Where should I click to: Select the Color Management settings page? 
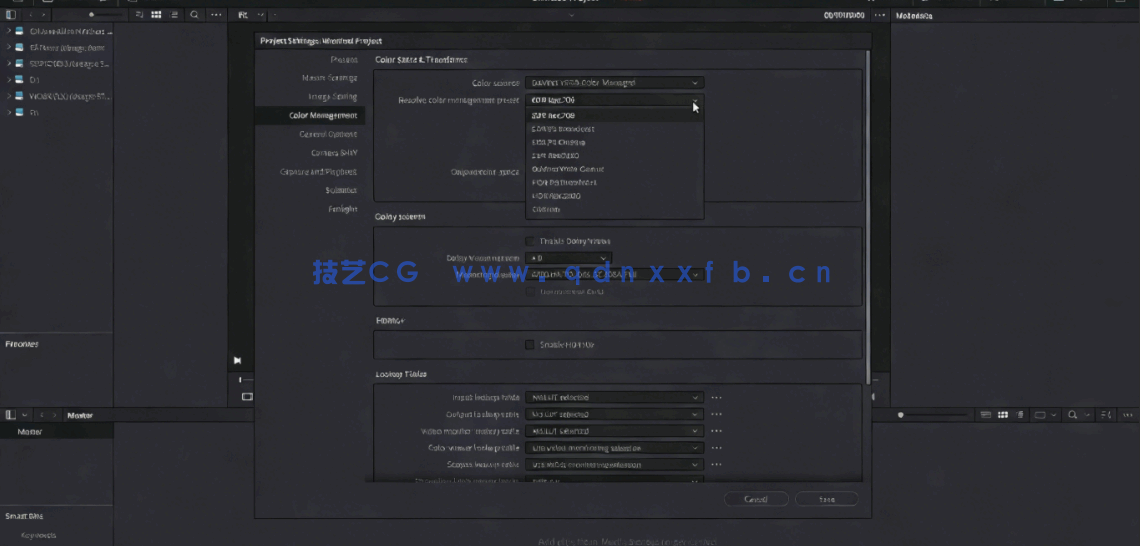point(310,116)
